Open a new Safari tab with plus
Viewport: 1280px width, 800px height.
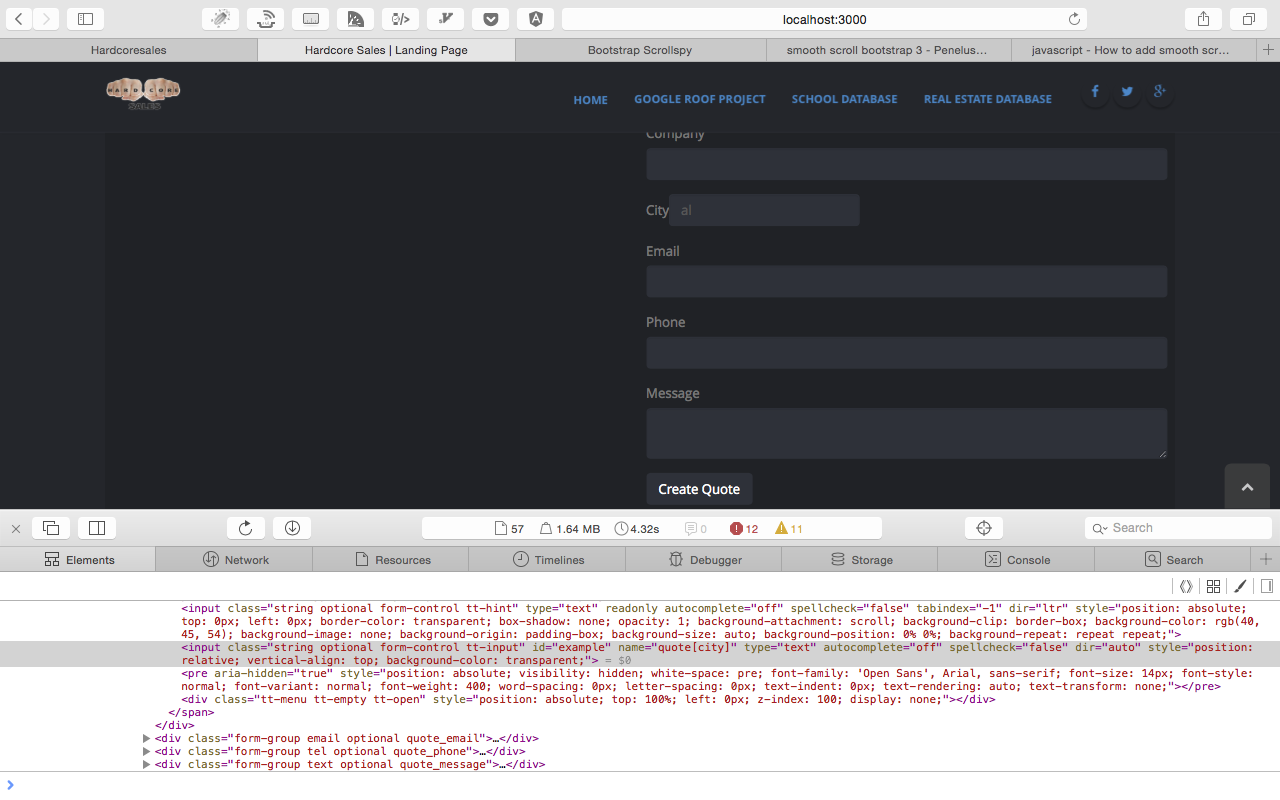coord(1268,50)
